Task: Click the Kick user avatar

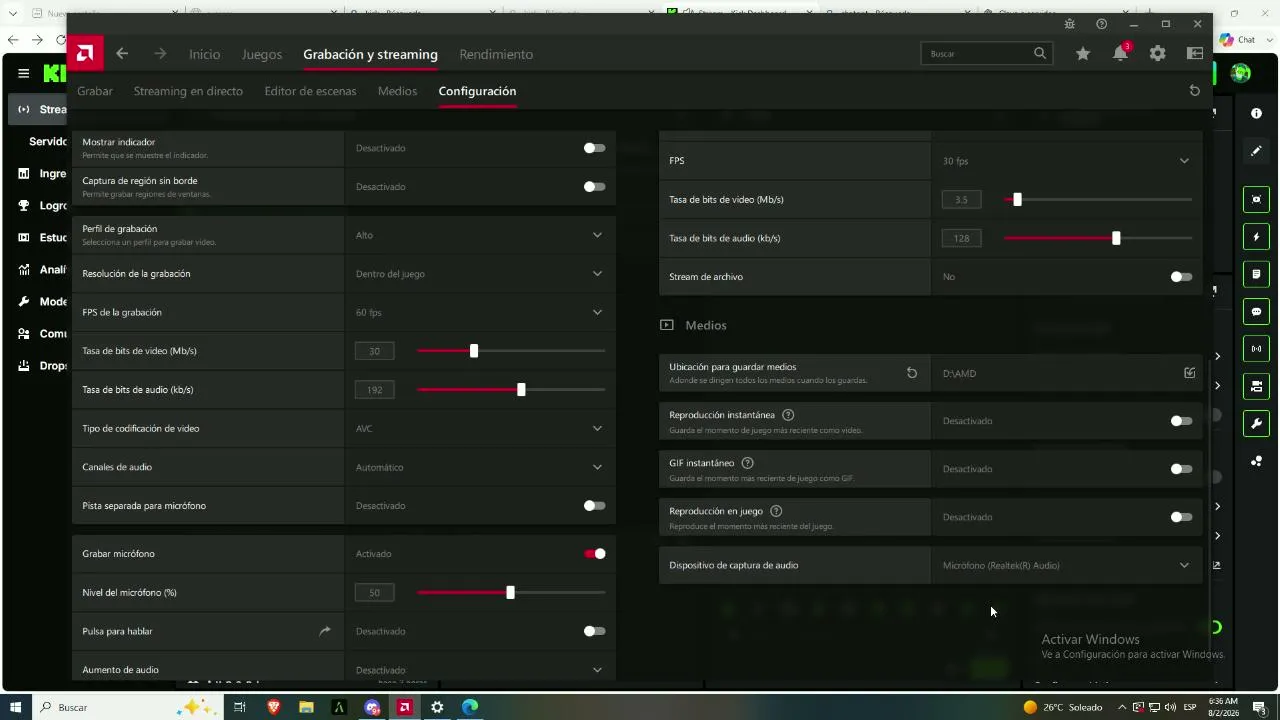Action: (x=1241, y=73)
